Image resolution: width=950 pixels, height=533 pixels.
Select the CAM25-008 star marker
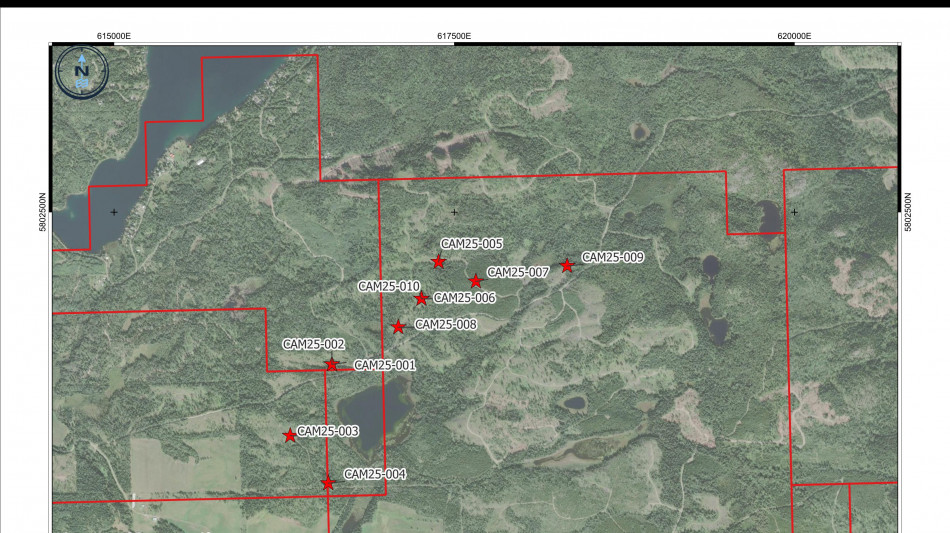point(398,327)
